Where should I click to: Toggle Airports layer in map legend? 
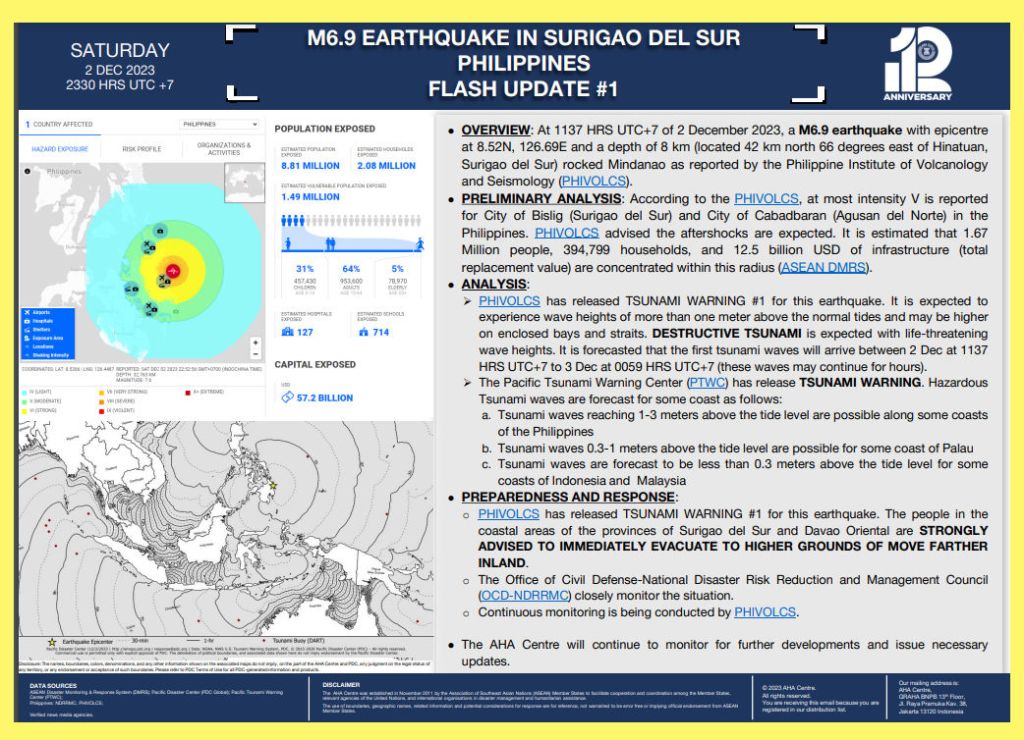coord(40,312)
